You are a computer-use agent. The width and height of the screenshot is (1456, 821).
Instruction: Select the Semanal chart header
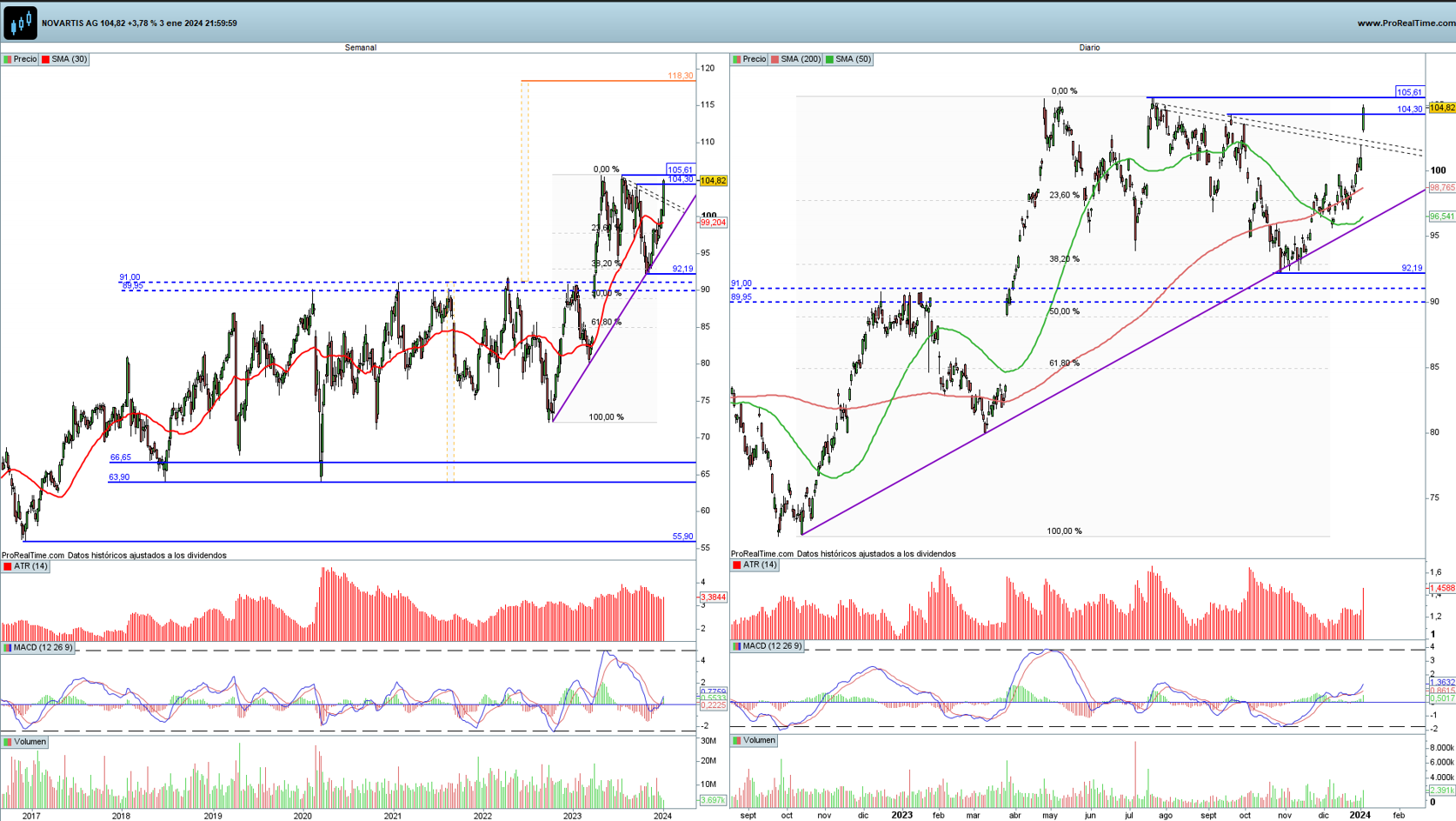click(x=361, y=48)
